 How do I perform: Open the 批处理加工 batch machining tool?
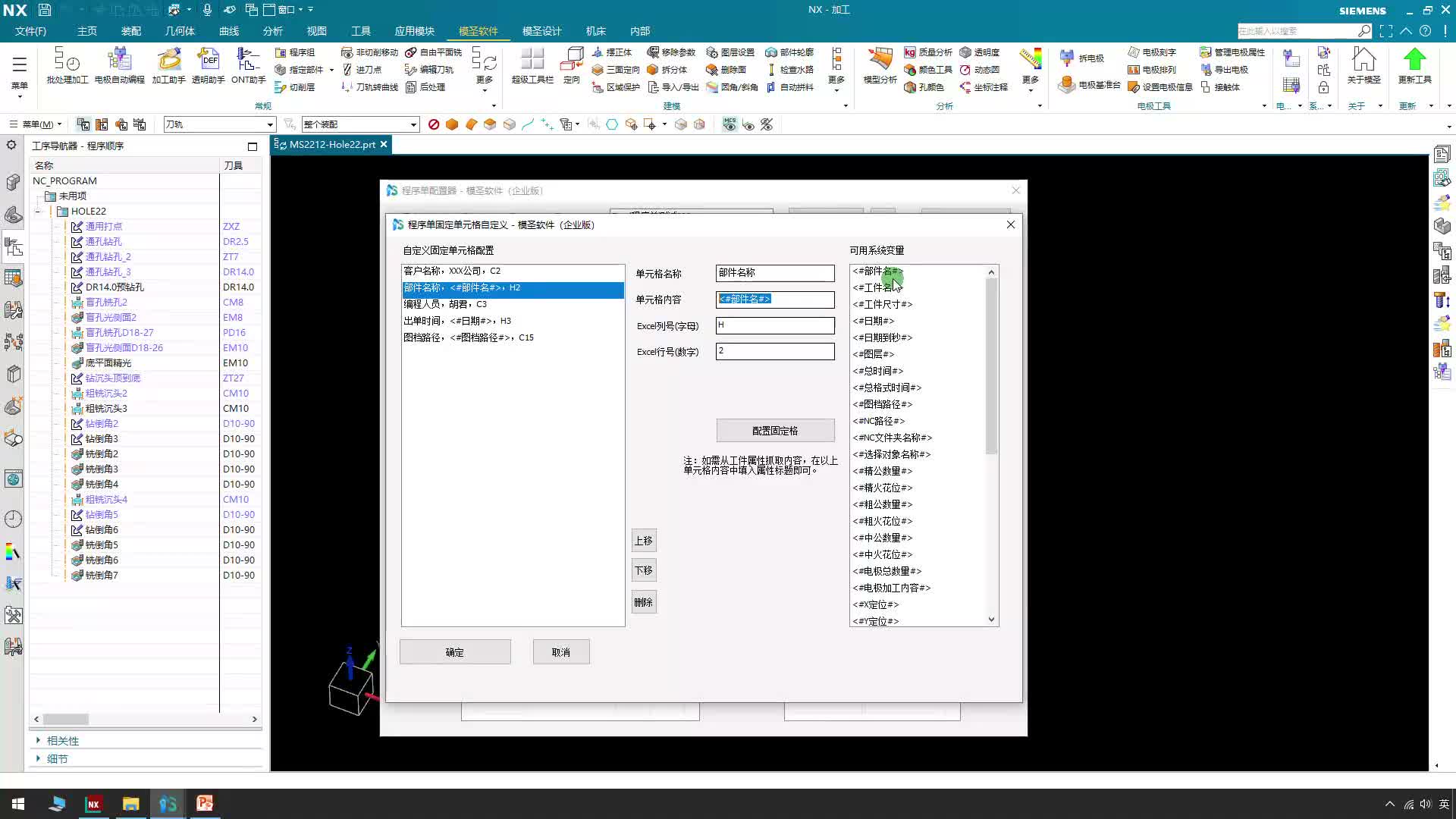click(x=67, y=65)
